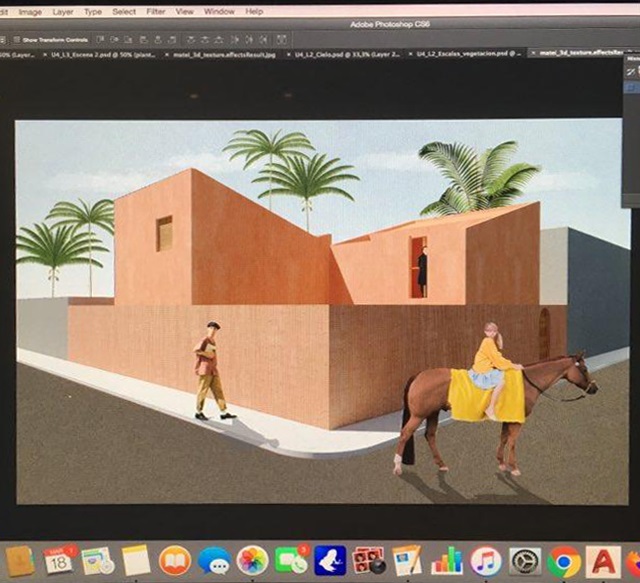Image resolution: width=640 pixels, height=583 pixels.
Task: Open the Image menu
Action: click(x=30, y=11)
